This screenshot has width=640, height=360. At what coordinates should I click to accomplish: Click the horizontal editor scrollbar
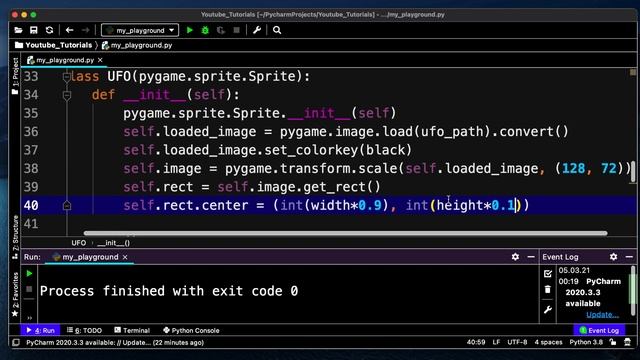pos(345,233)
